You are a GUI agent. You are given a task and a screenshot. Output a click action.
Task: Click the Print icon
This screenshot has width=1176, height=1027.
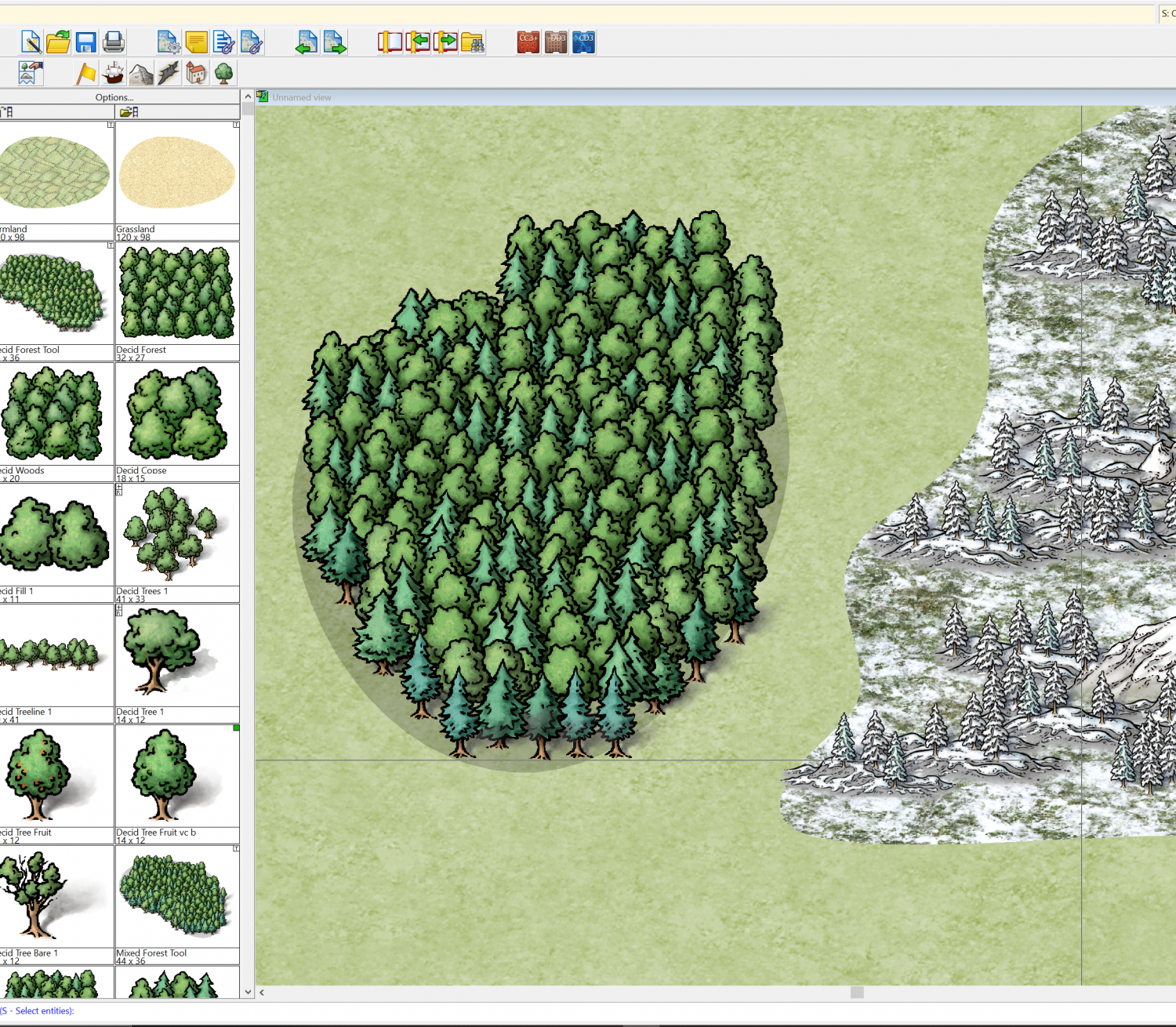[114, 42]
